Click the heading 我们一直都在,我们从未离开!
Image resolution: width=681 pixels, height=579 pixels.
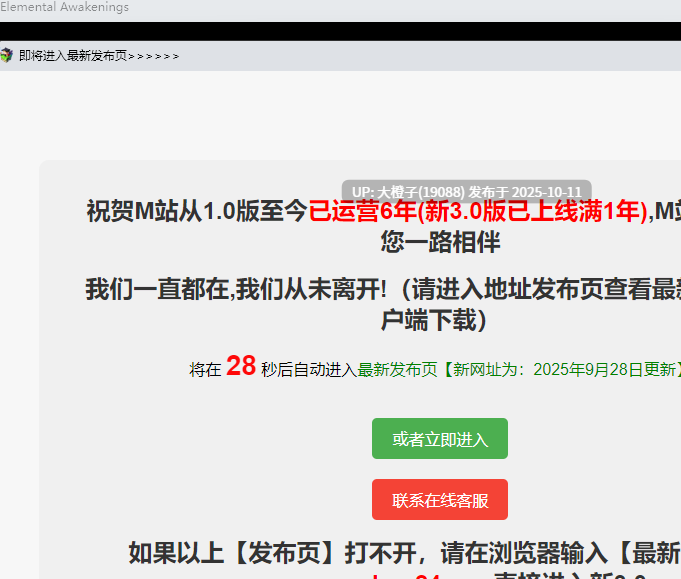point(236,289)
